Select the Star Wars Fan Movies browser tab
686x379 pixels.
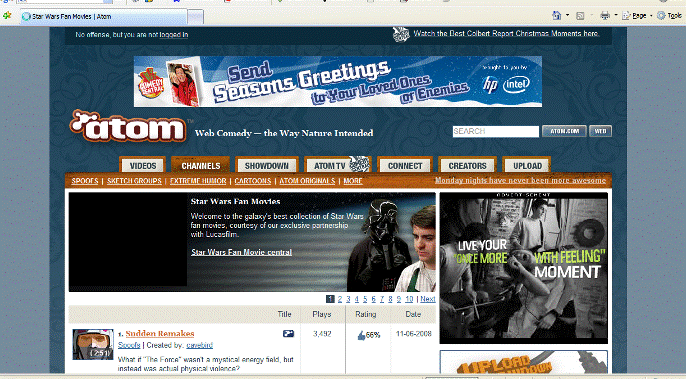104,17
